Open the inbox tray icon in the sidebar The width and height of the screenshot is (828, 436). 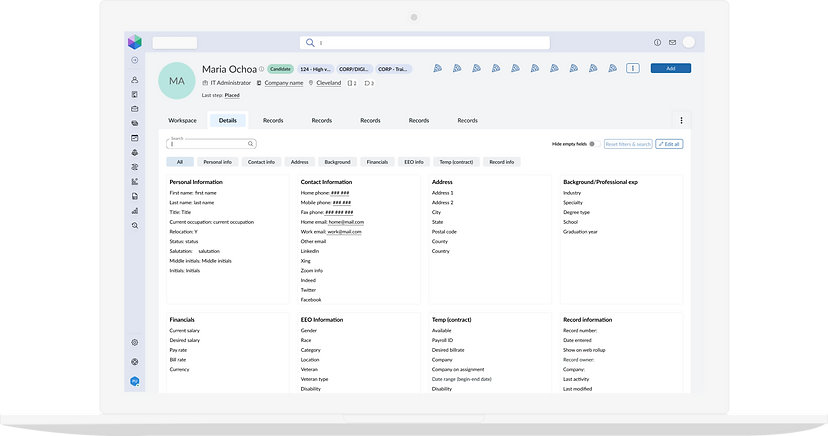coord(135,109)
